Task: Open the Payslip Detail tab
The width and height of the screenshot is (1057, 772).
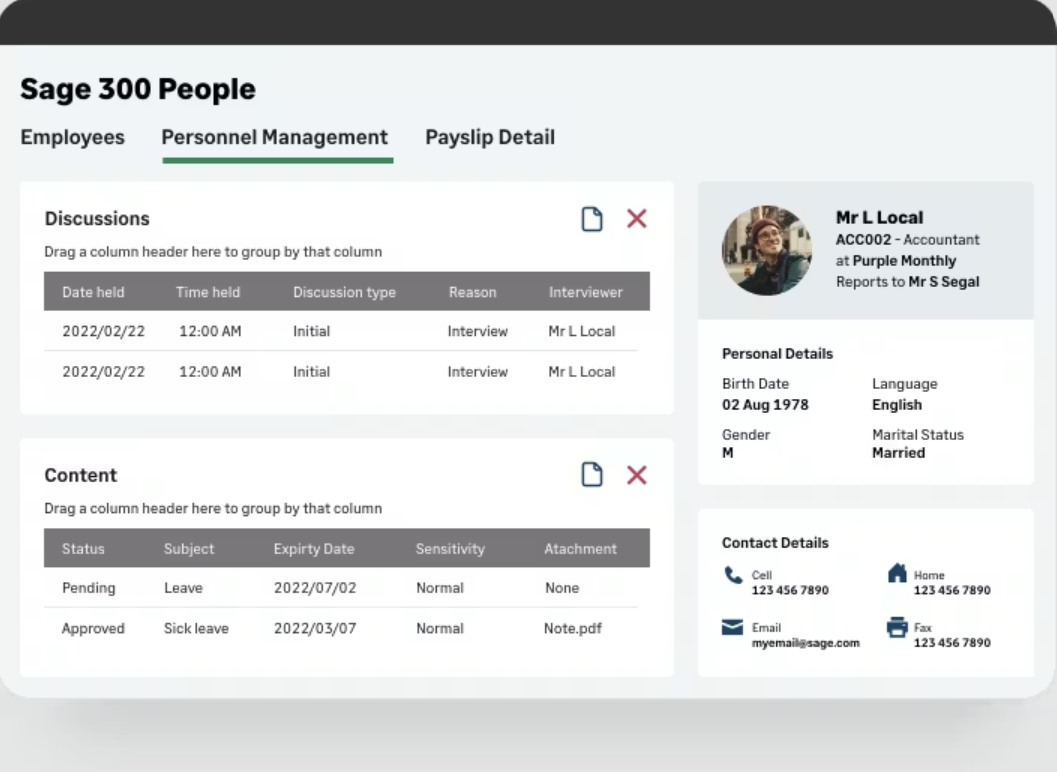Action: coord(490,138)
